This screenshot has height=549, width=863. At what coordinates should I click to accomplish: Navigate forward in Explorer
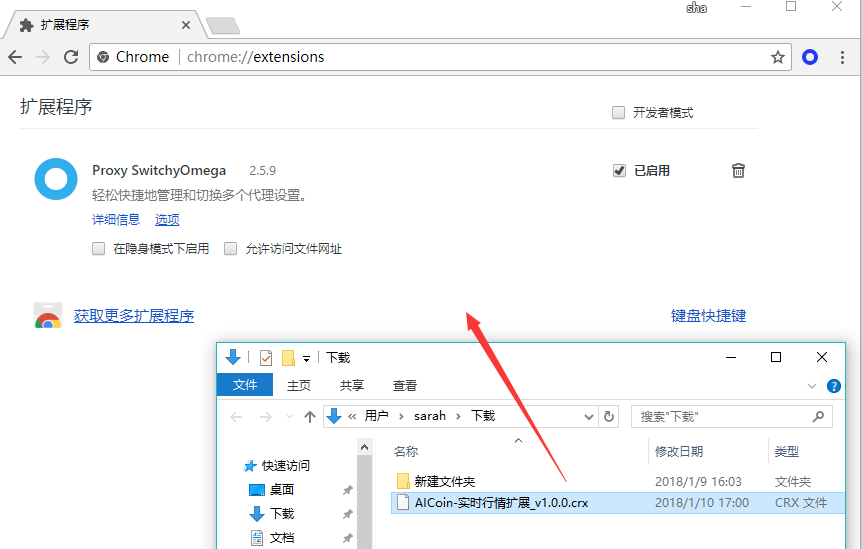pos(266,417)
